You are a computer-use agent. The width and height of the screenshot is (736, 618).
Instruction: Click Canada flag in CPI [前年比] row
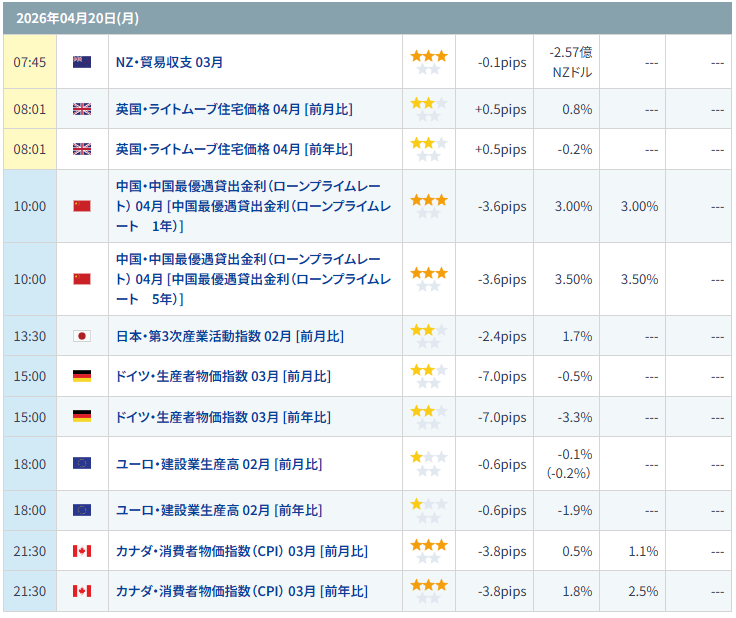click(x=82, y=591)
